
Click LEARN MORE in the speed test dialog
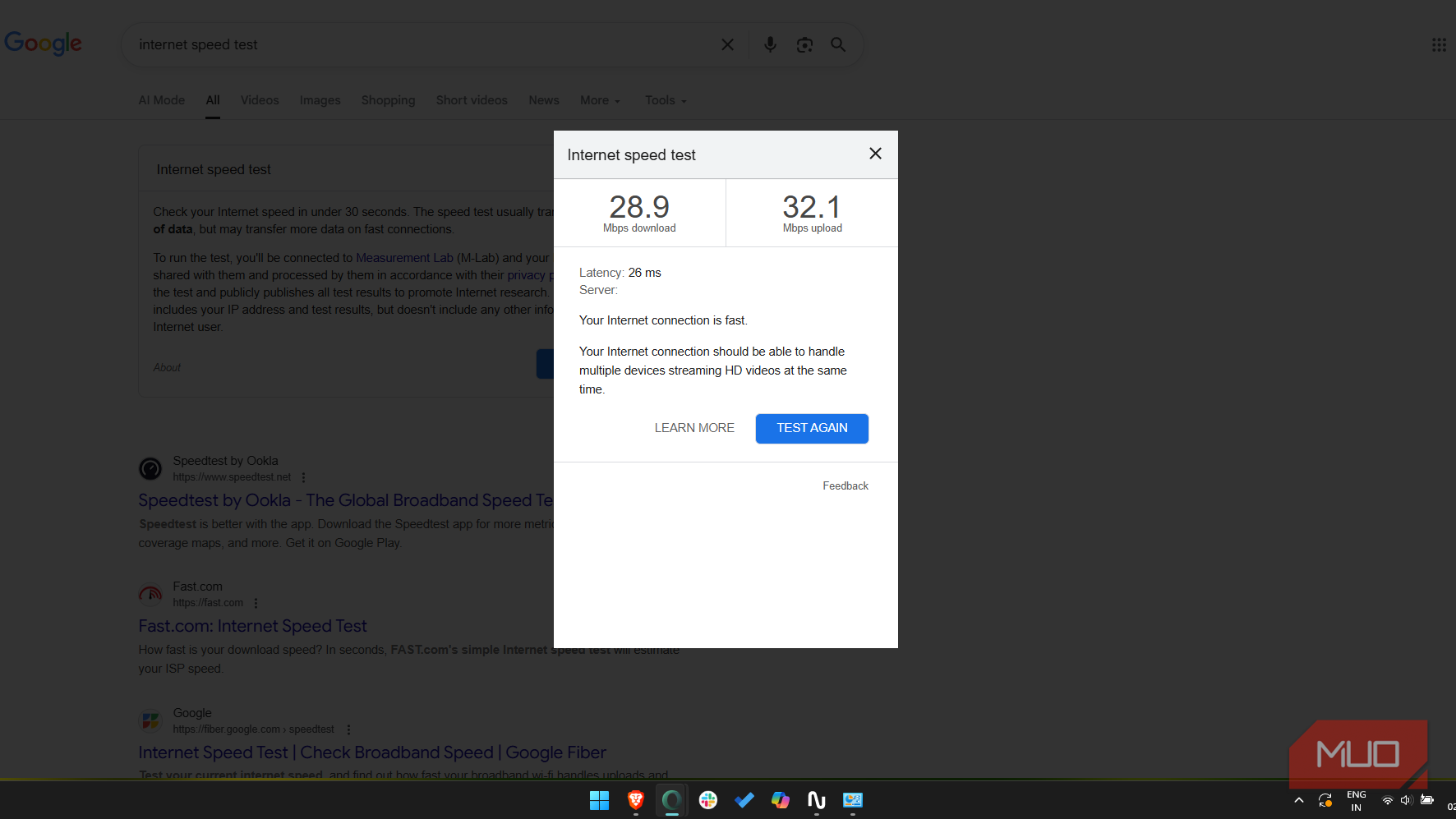pyautogui.click(x=693, y=428)
